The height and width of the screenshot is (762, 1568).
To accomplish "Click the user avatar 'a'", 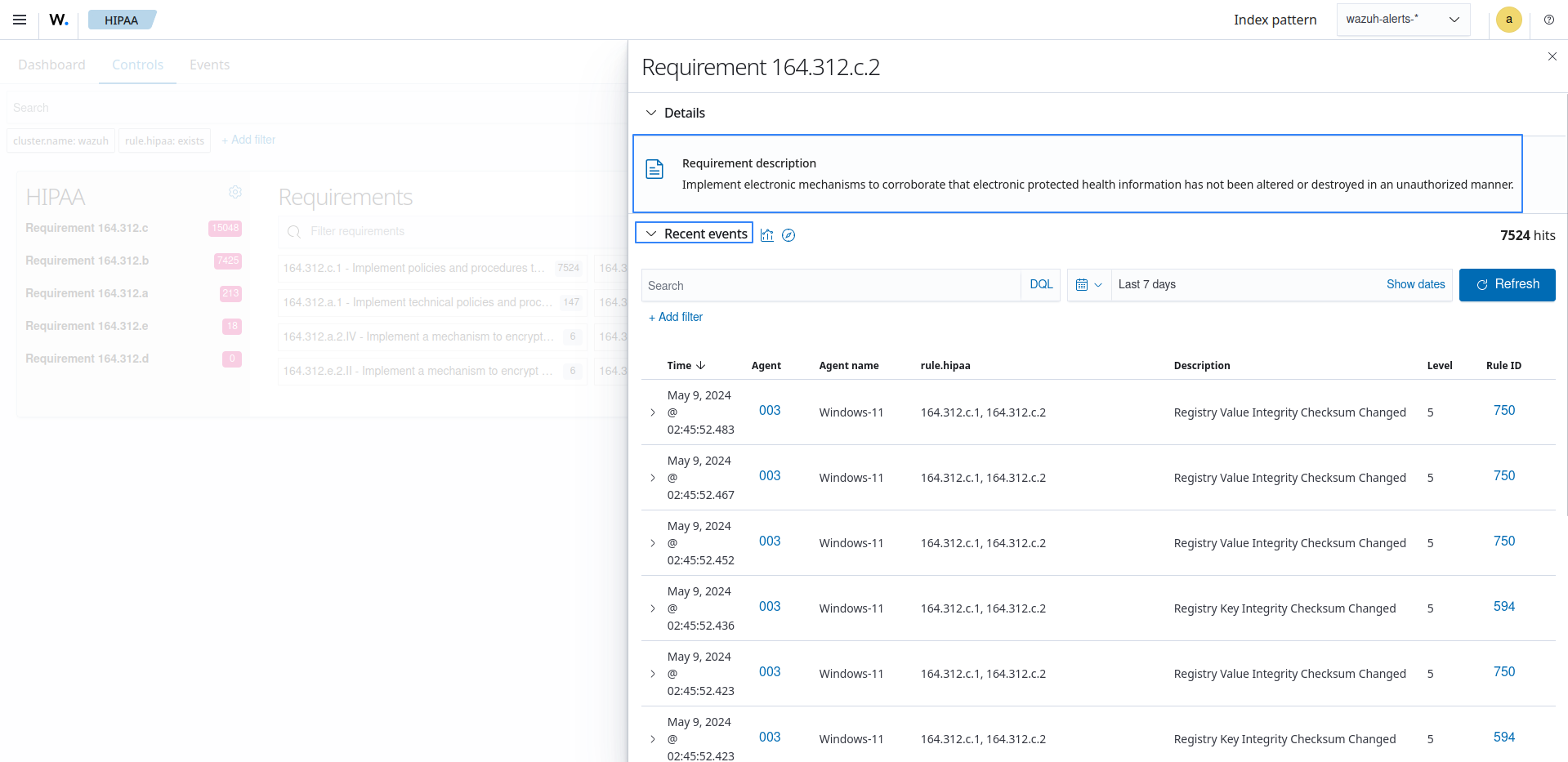I will pos(1508,20).
